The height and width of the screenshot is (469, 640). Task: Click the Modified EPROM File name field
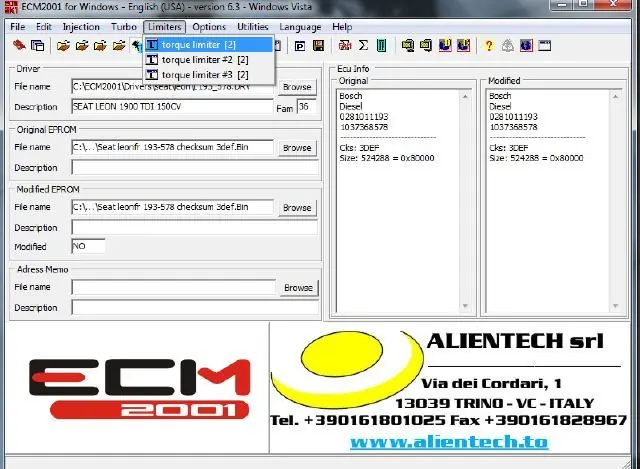(173, 207)
